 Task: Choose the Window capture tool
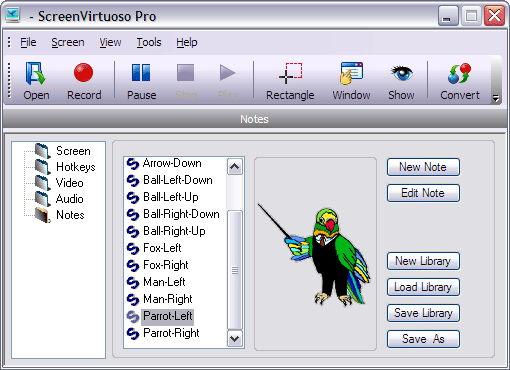pyautogui.click(x=351, y=81)
